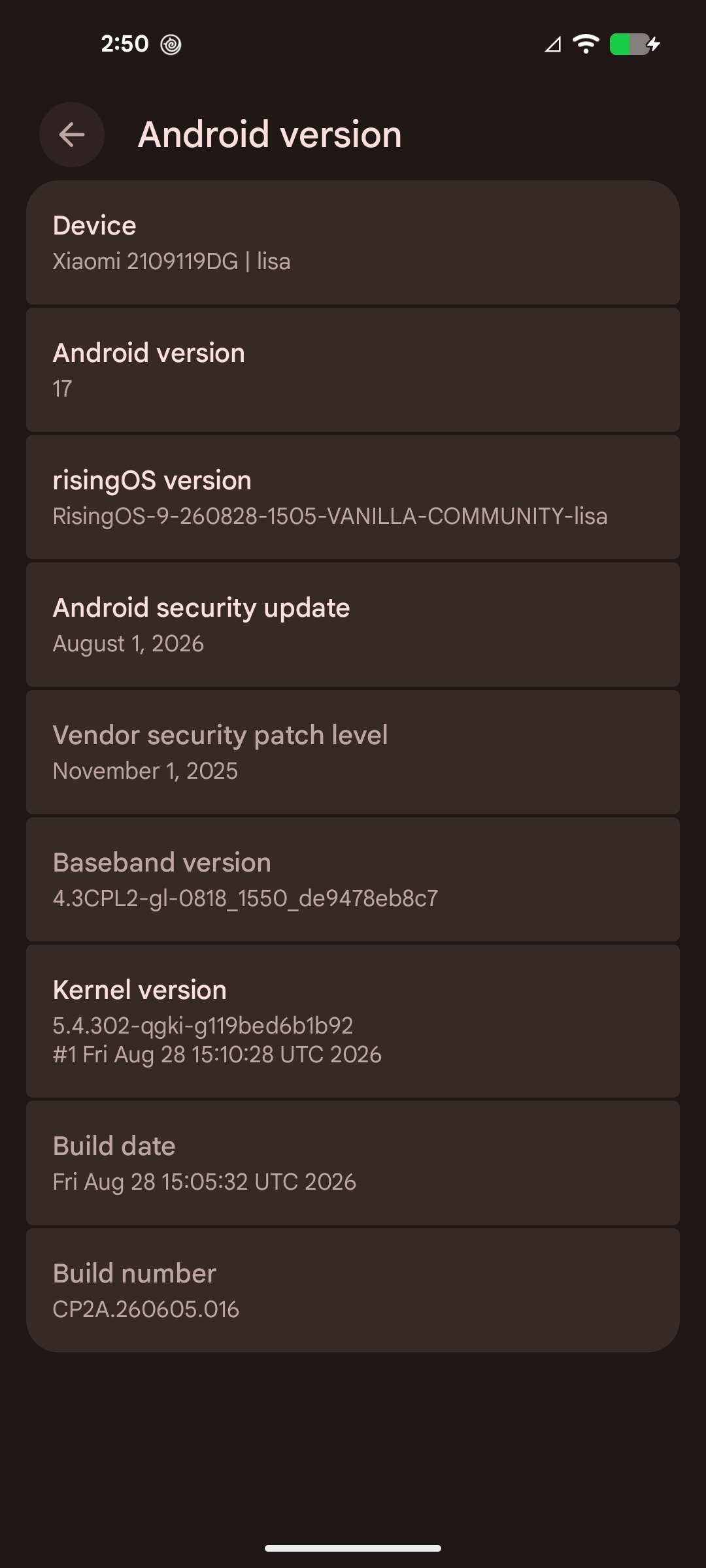Viewport: 706px width, 1568px height.
Task: Tap the clock showing 2:50
Action: (x=125, y=44)
